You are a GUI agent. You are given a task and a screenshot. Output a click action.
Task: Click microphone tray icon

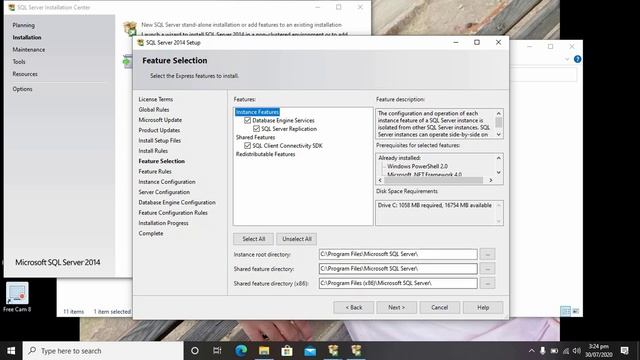(542, 351)
